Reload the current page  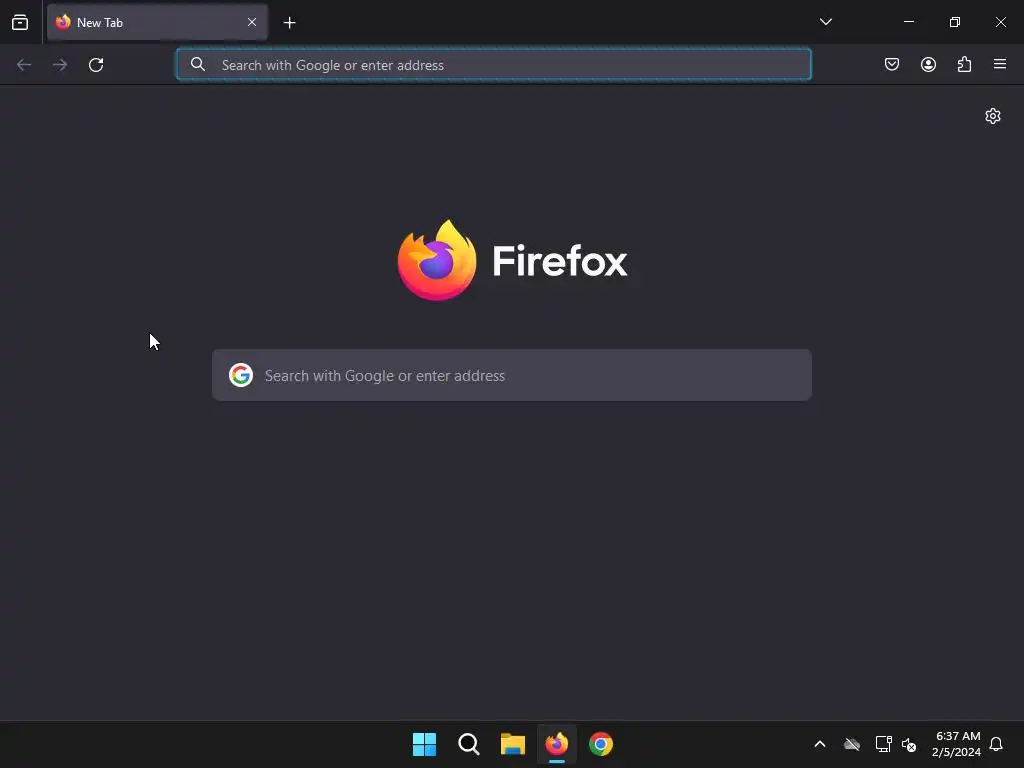coord(96,65)
